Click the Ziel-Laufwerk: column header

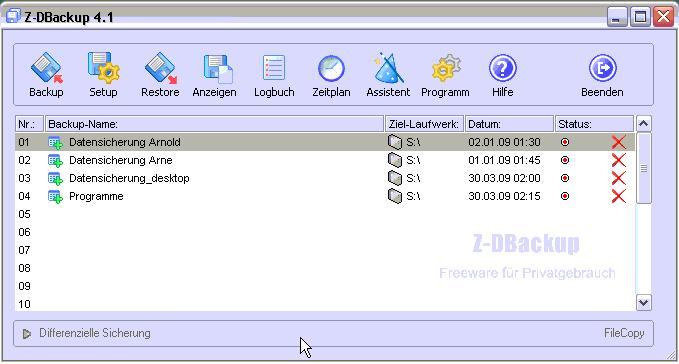click(424, 124)
